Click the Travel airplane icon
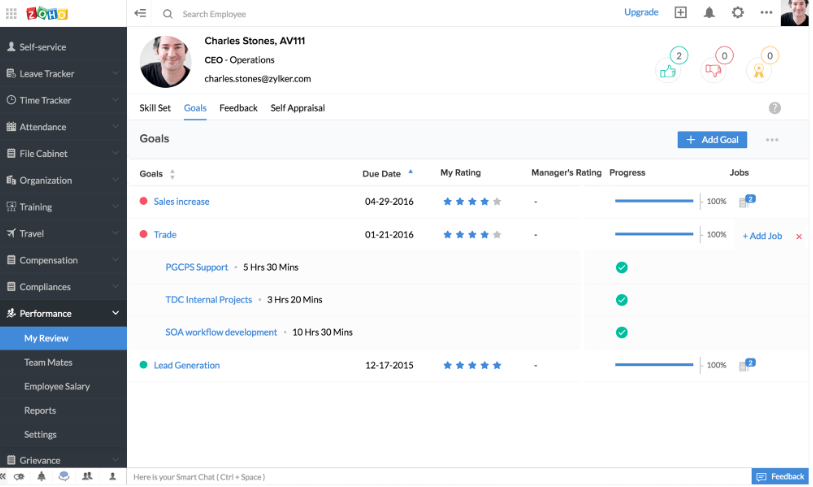This screenshot has width=813, height=487. [11, 233]
